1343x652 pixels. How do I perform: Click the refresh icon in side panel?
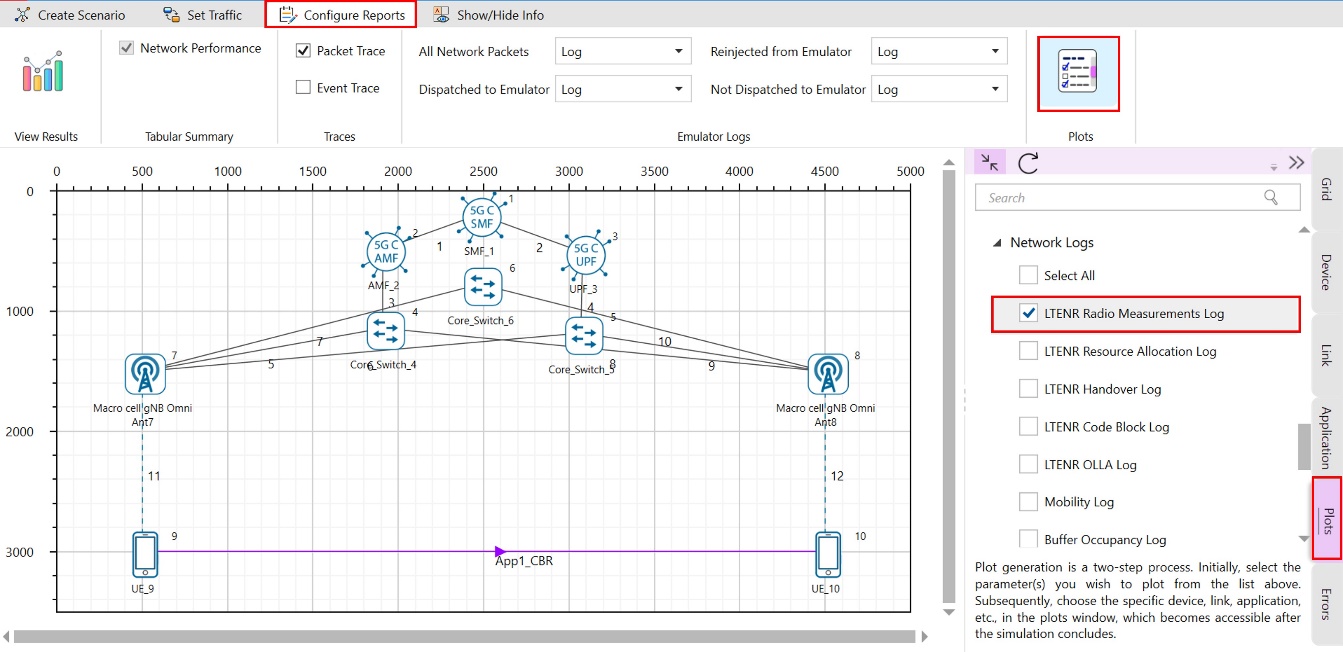click(x=1028, y=163)
